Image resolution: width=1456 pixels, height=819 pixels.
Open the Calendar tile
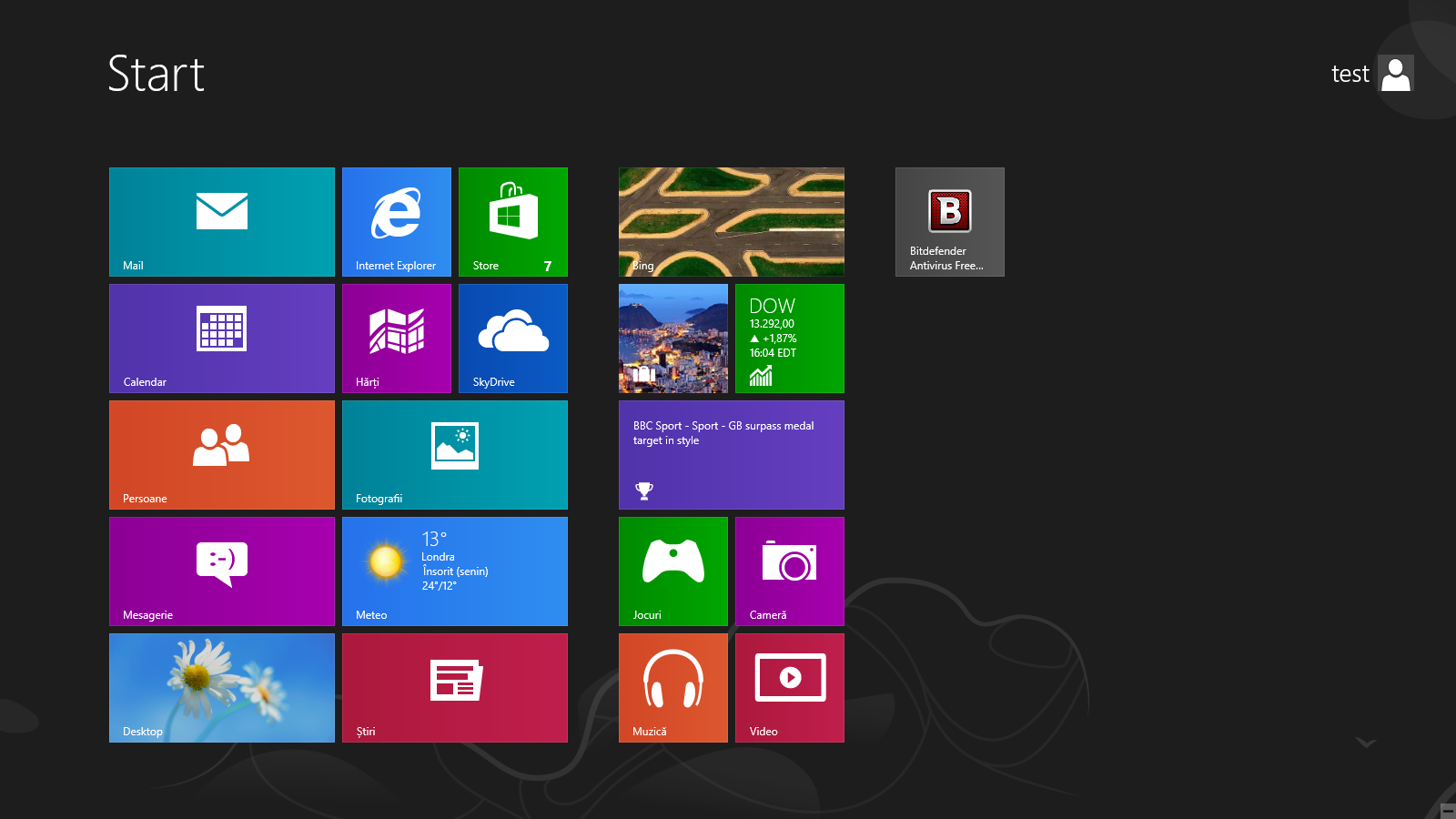point(222,339)
